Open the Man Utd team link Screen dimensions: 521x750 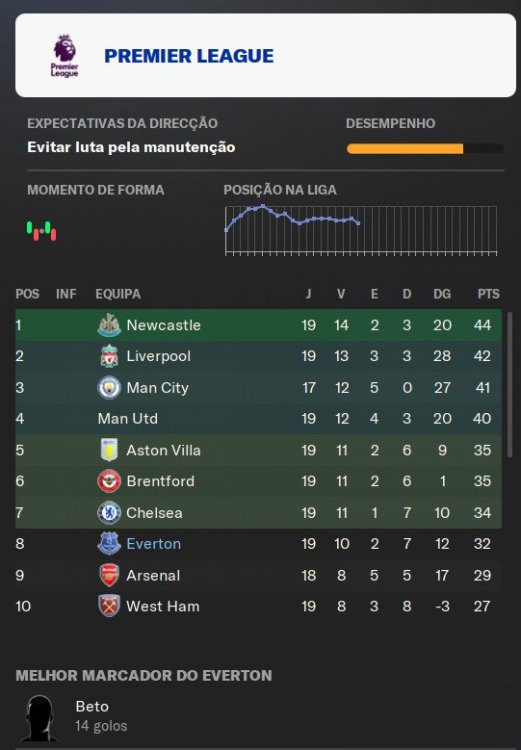127,419
